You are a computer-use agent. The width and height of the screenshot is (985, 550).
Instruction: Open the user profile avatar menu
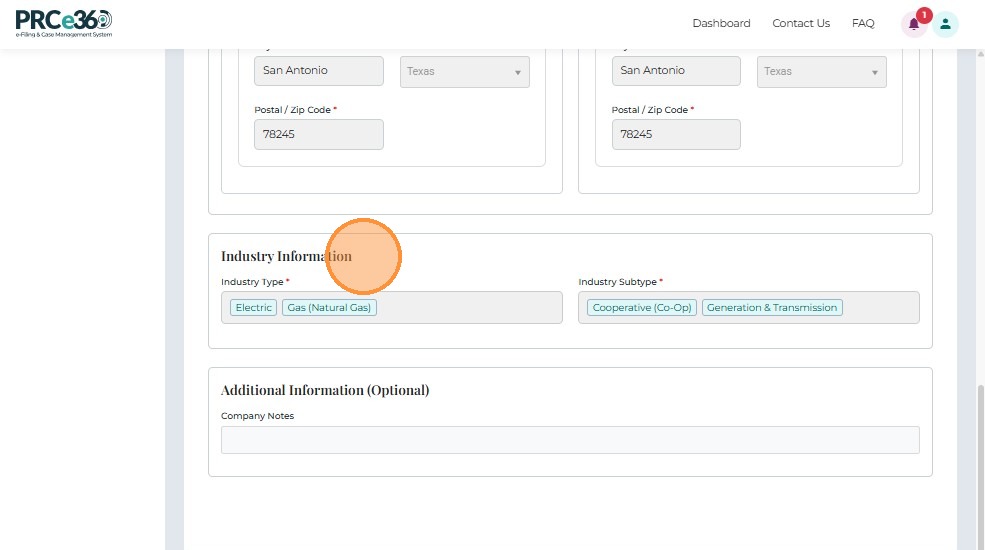[x=946, y=24]
